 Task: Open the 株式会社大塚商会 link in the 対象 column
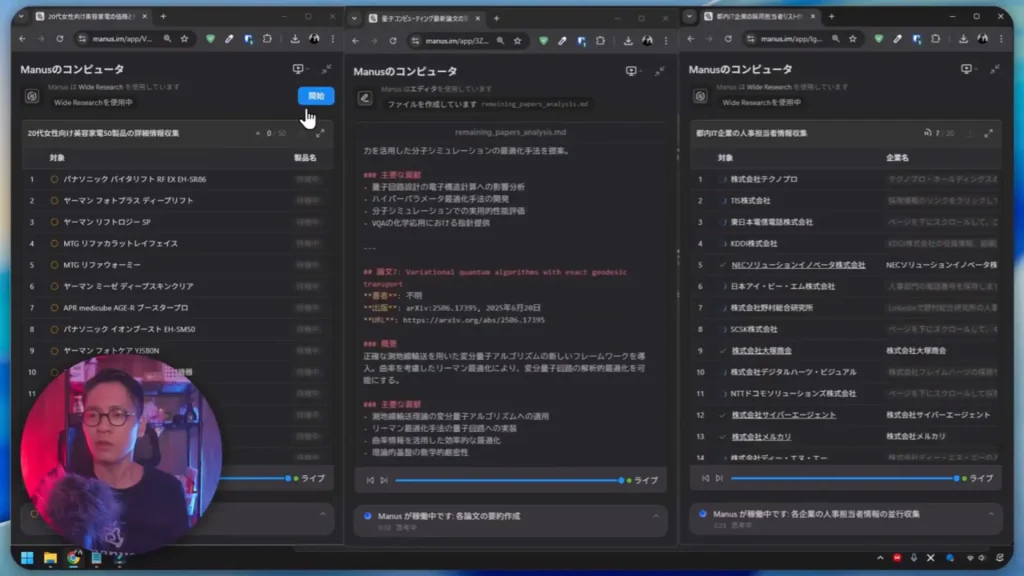pyautogui.click(x=761, y=351)
